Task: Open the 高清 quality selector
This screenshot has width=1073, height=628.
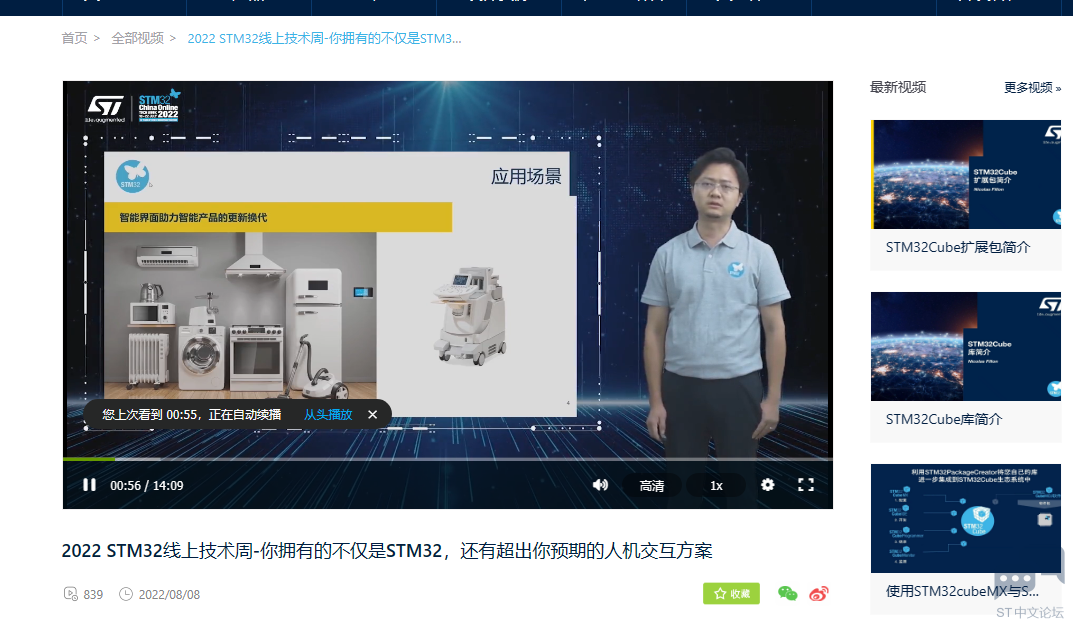Action: 651,486
